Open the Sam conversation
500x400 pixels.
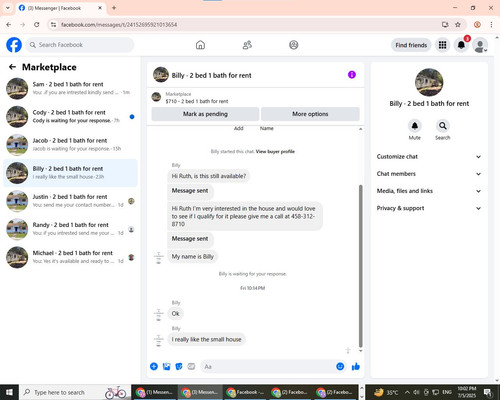click(x=70, y=88)
